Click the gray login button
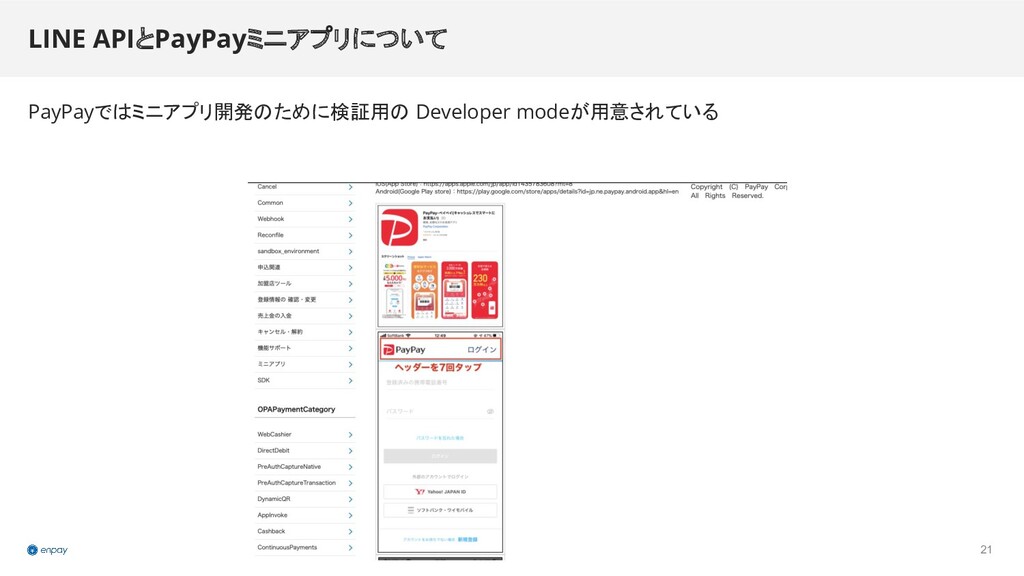This screenshot has width=1024, height=576. pos(440,456)
